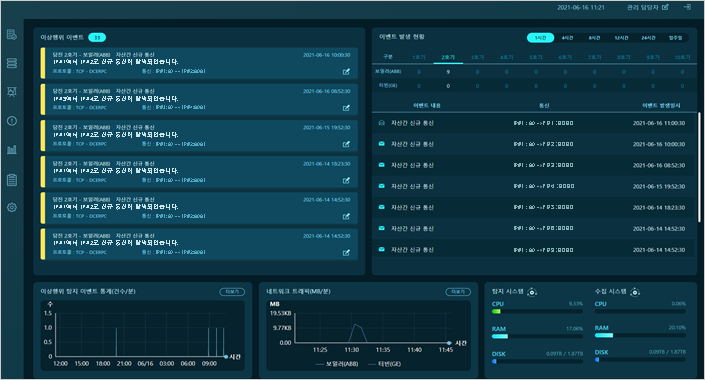Select the 12시간 time range
Screen dimensions: 705x380
click(621, 38)
